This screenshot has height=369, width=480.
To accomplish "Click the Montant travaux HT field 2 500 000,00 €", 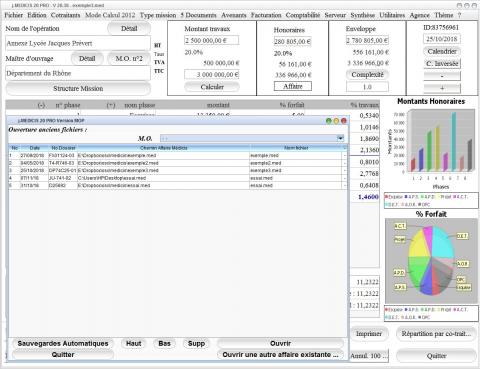I will (211, 40).
